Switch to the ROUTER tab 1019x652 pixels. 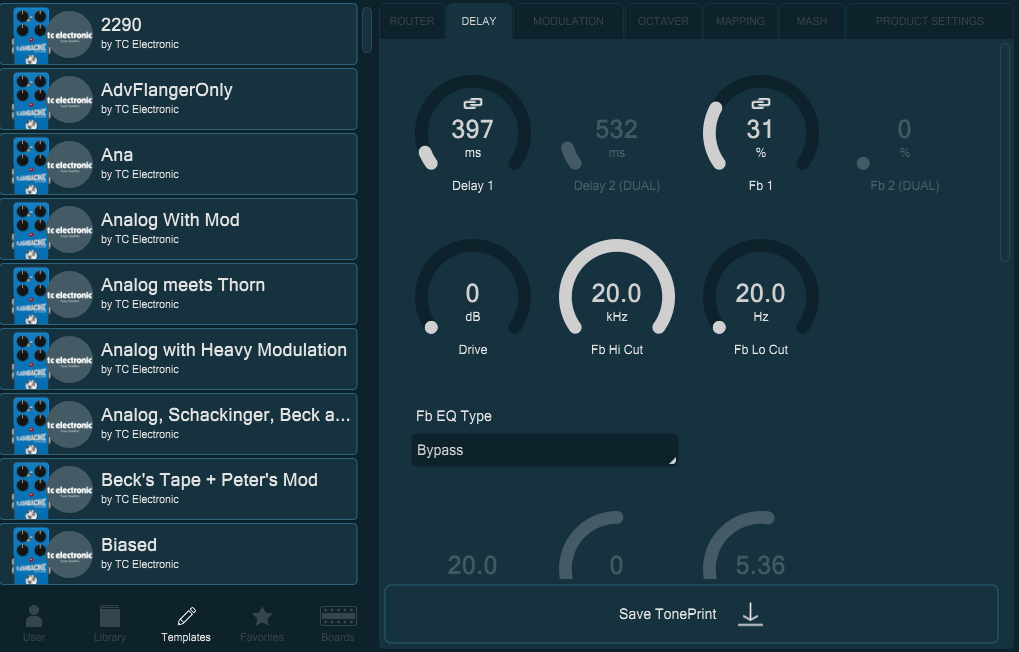tap(412, 21)
